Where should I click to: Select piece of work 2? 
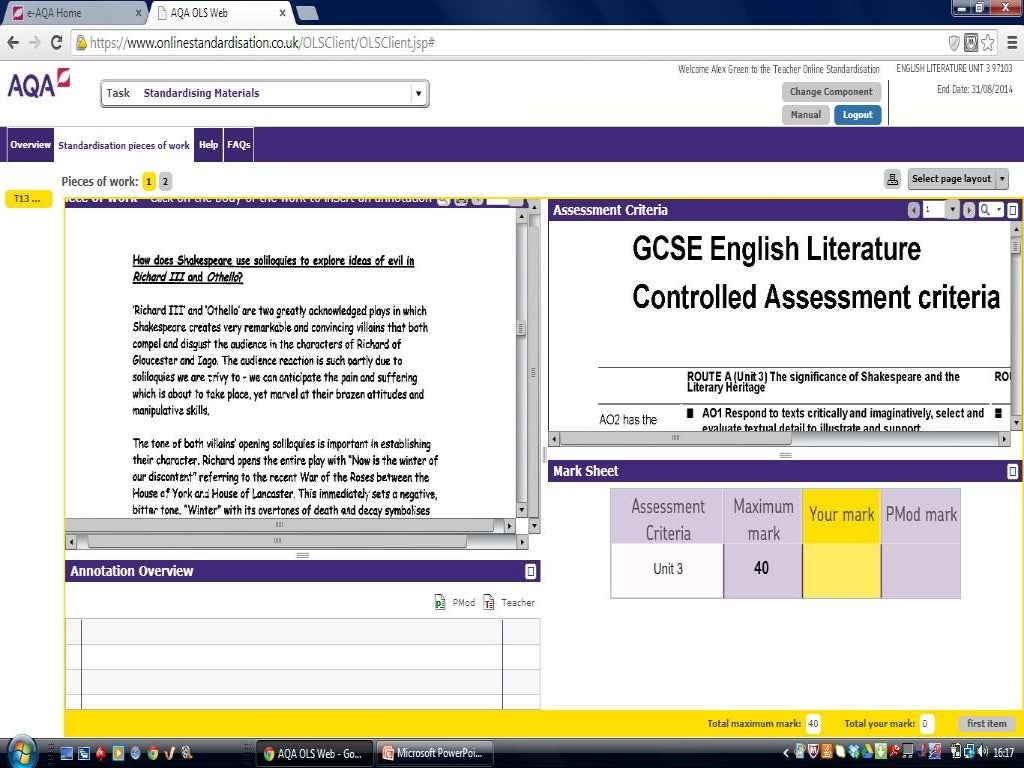coord(165,182)
